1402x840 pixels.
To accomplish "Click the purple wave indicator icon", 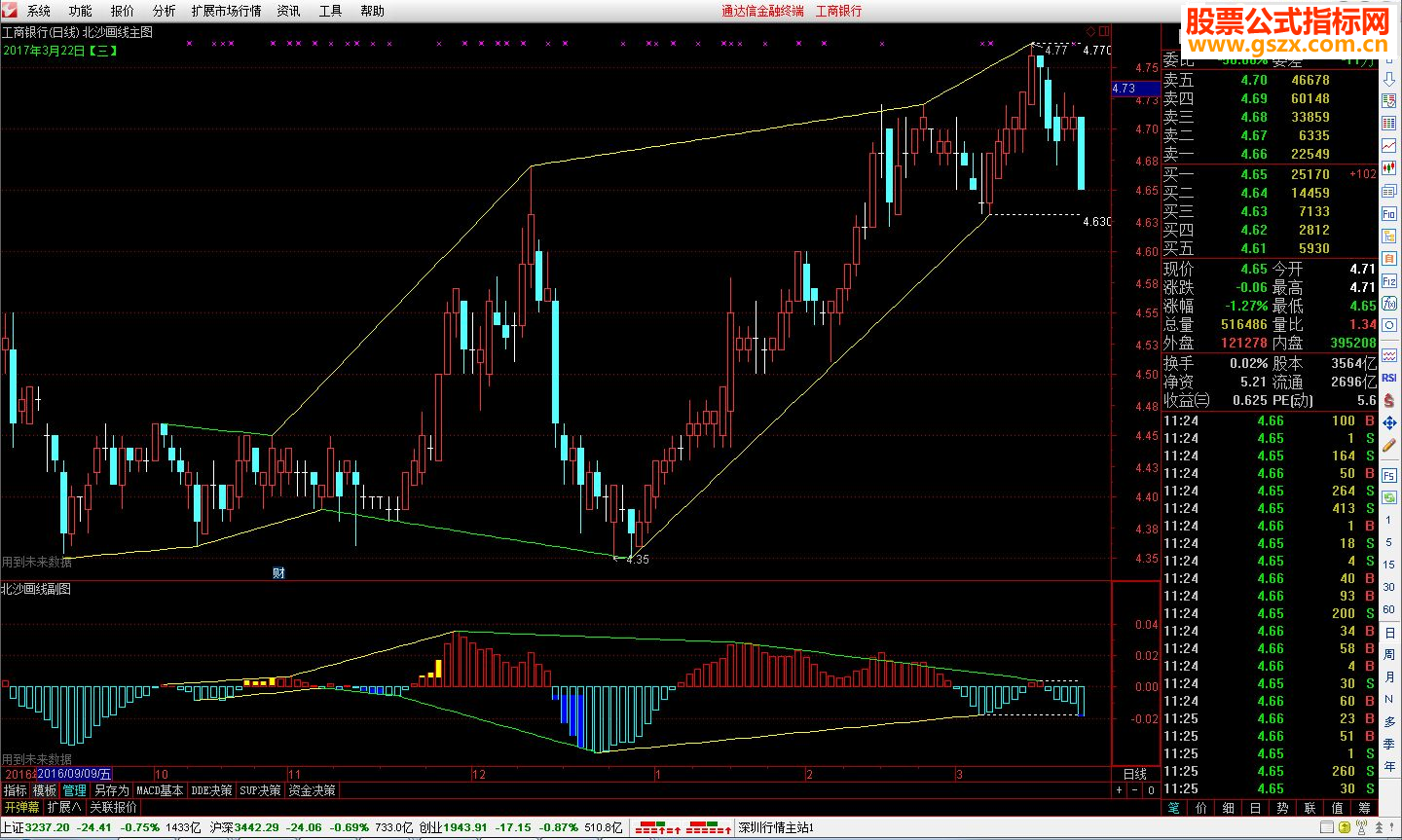I will pos(1389,355).
